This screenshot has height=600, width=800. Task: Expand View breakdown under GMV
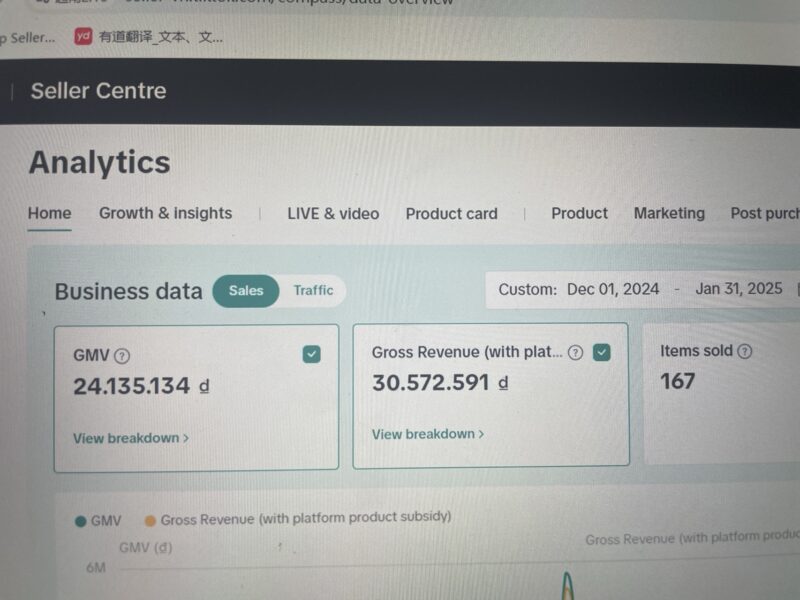(x=130, y=438)
